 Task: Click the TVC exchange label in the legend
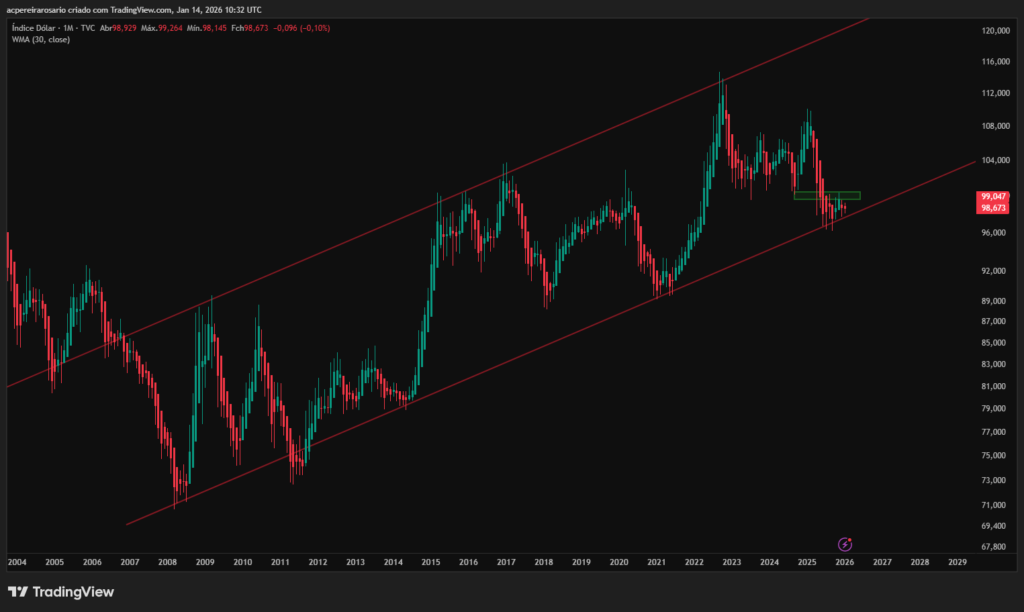pyautogui.click(x=90, y=28)
